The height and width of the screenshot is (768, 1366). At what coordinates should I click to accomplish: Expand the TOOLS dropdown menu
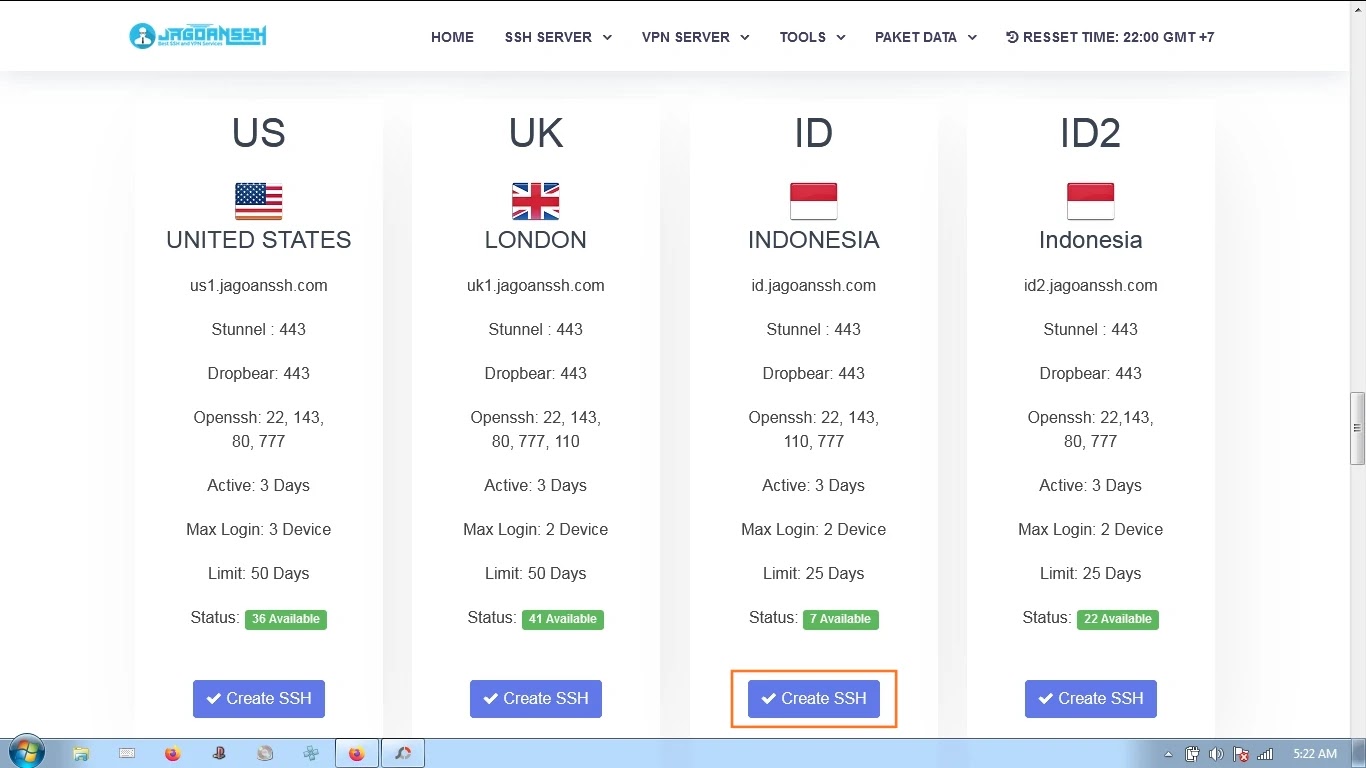coord(812,37)
